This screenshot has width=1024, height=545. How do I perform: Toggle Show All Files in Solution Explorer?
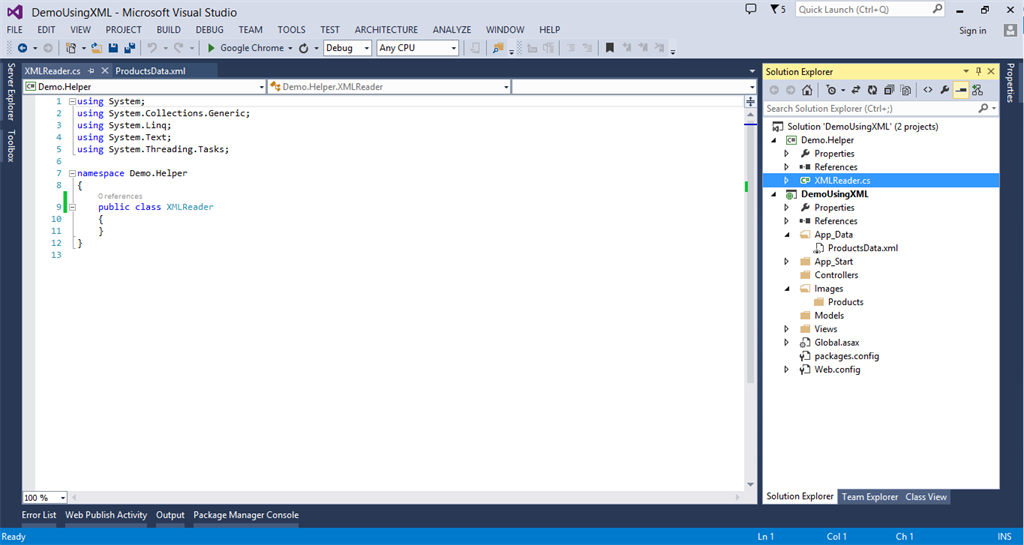pos(905,90)
